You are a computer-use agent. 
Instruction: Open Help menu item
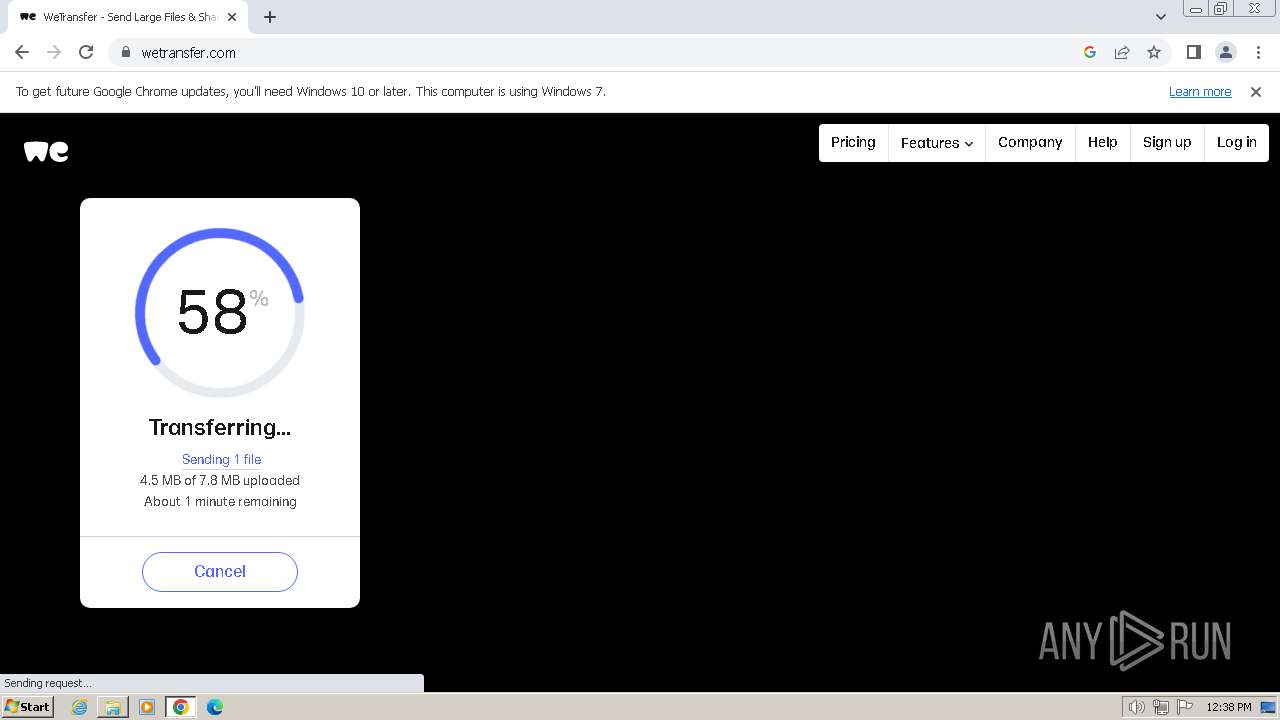click(1103, 142)
